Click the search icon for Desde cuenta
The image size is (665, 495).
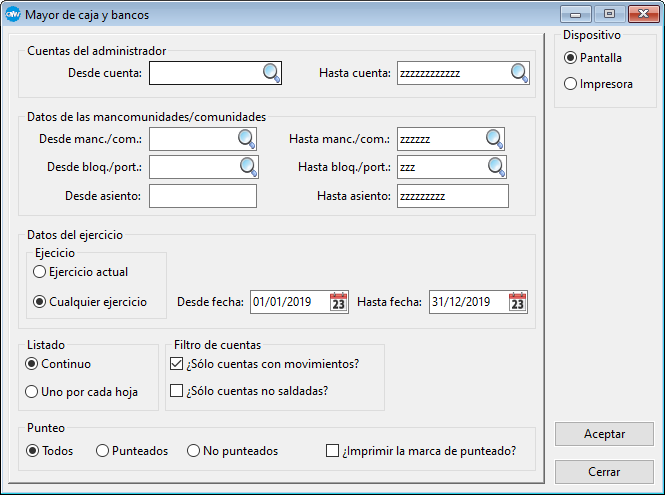271,73
